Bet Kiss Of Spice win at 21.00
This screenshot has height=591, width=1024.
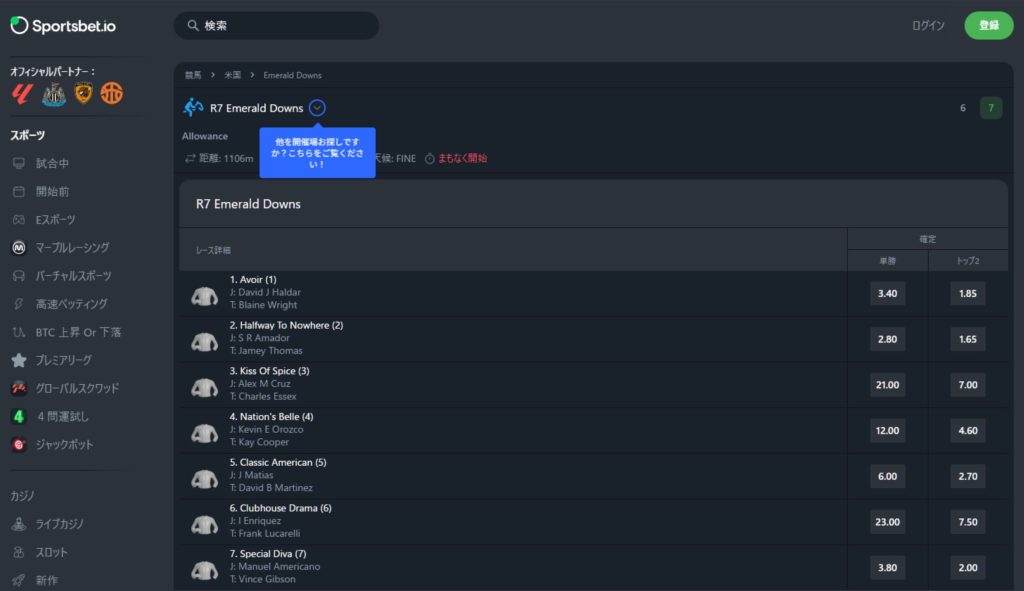888,385
